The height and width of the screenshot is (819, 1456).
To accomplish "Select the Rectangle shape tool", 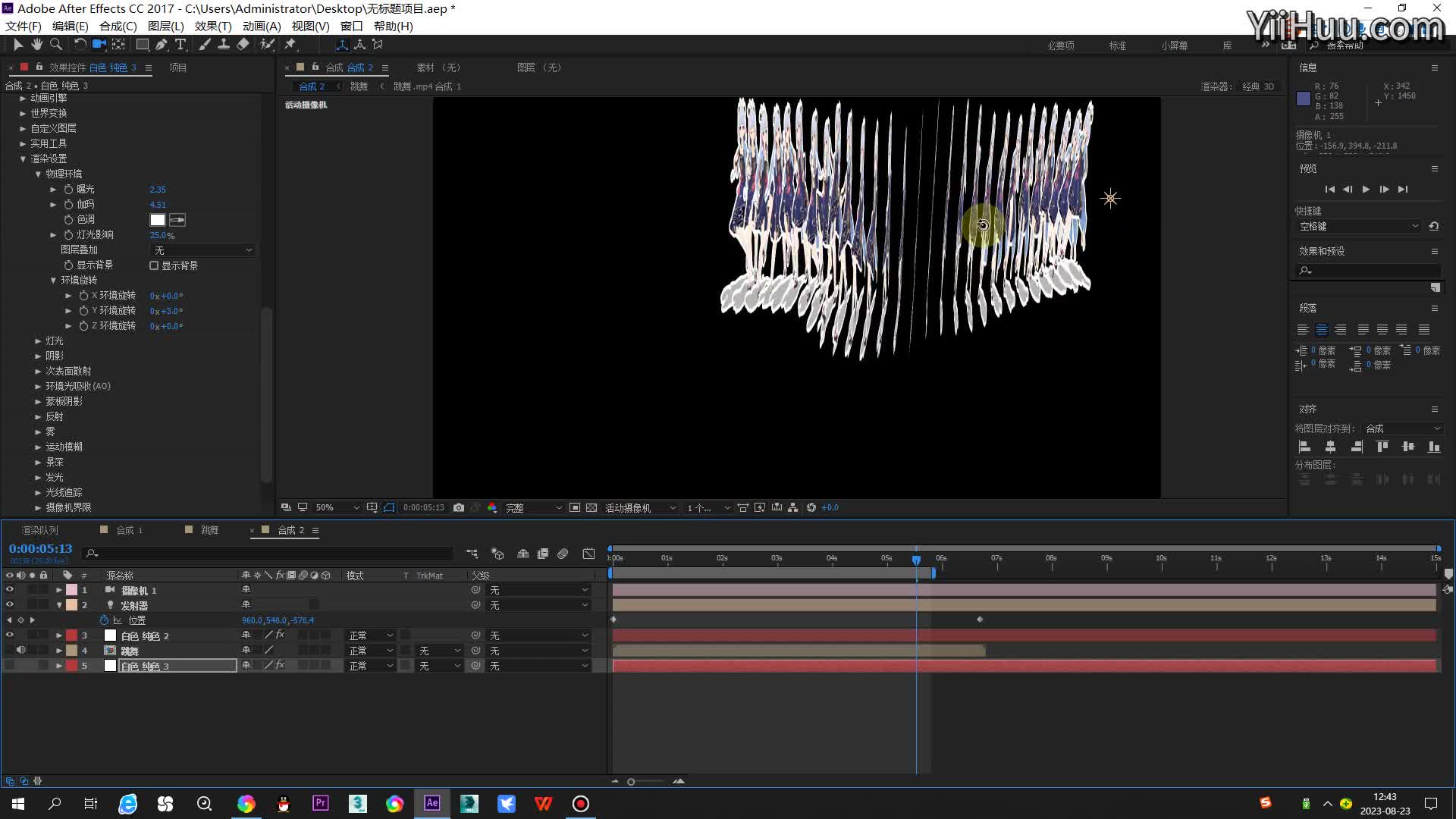I will tap(142, 45).
